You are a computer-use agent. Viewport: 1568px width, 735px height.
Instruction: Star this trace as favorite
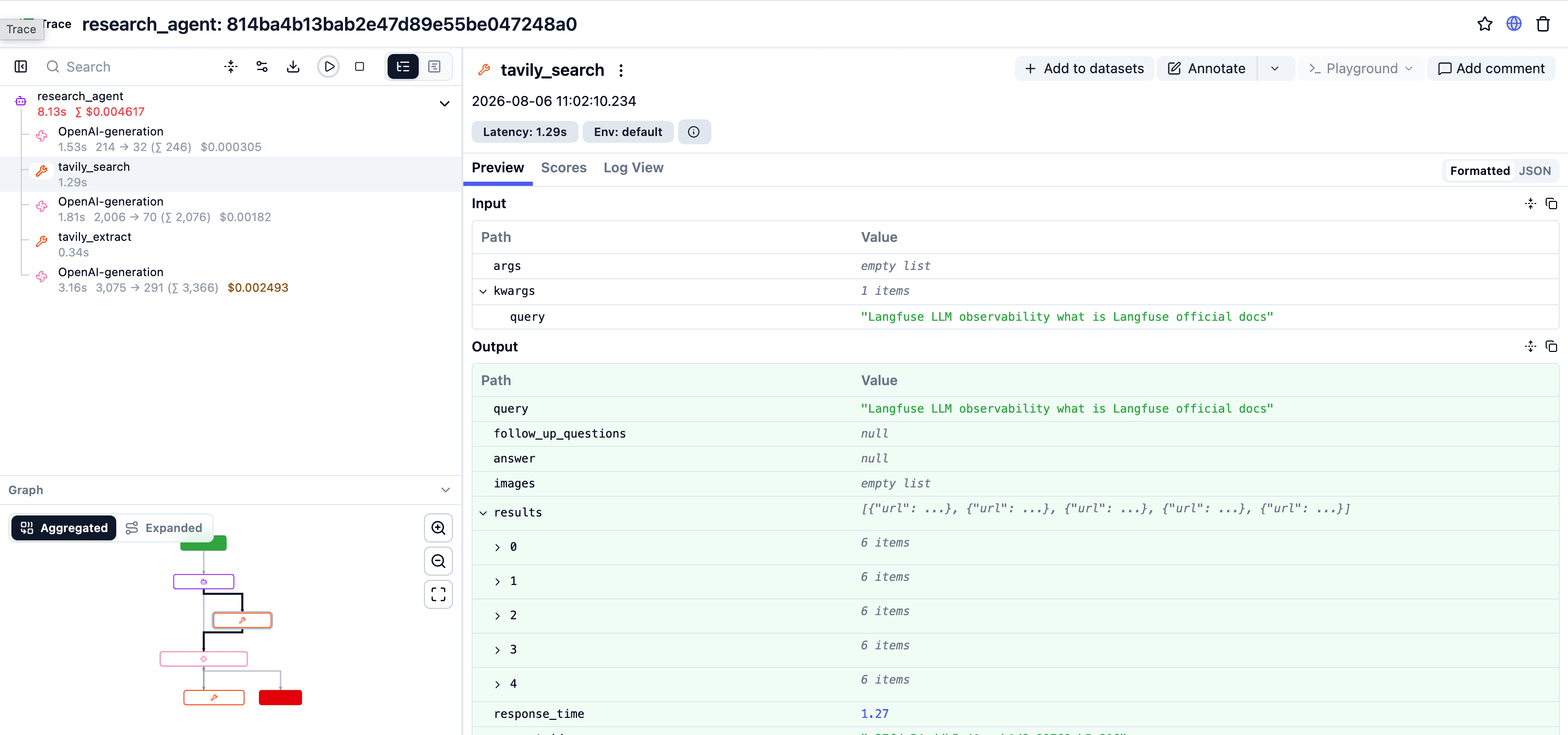point(1484,24)
